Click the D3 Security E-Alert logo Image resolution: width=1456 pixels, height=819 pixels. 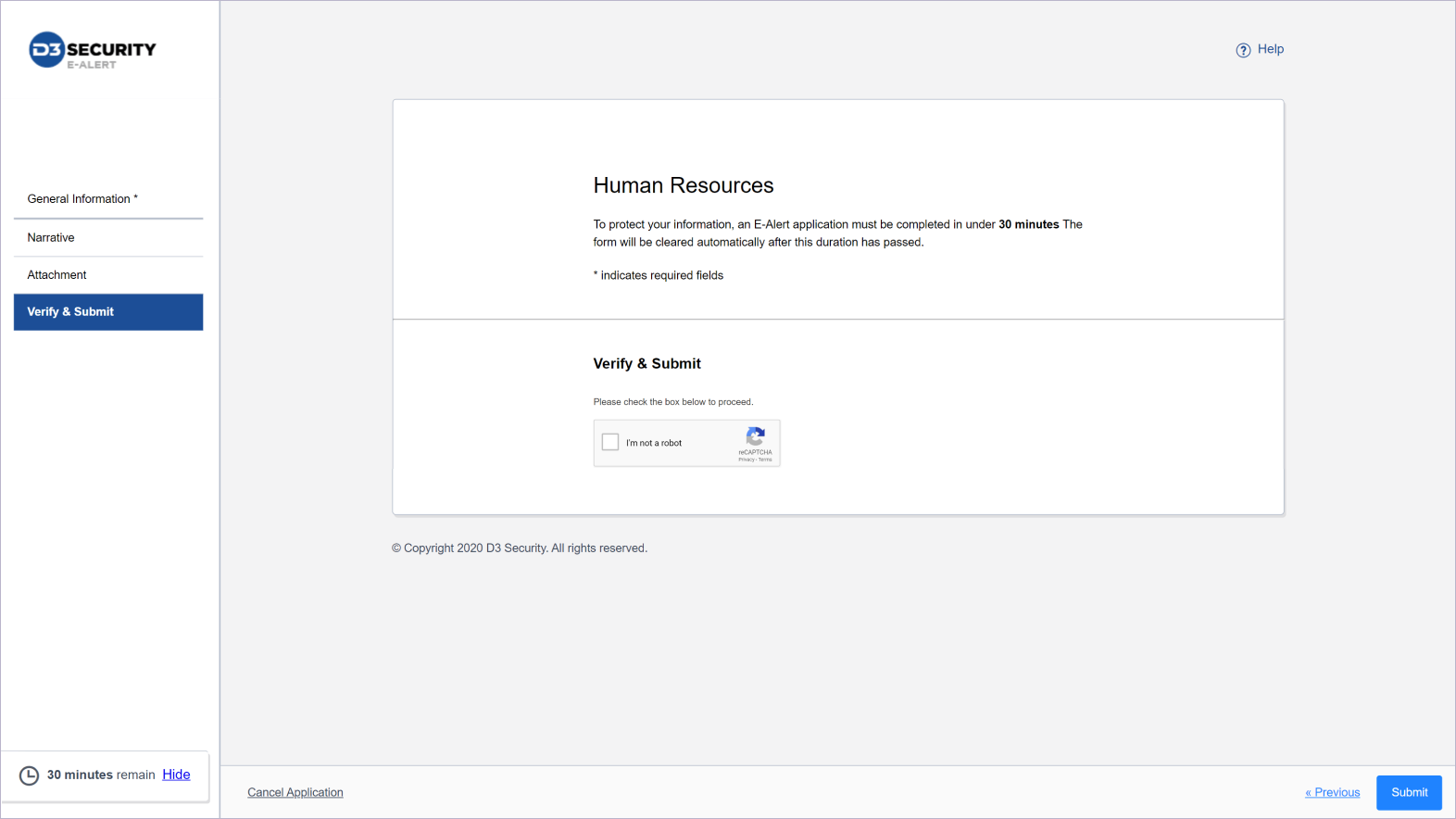click(x=92, y=51)
